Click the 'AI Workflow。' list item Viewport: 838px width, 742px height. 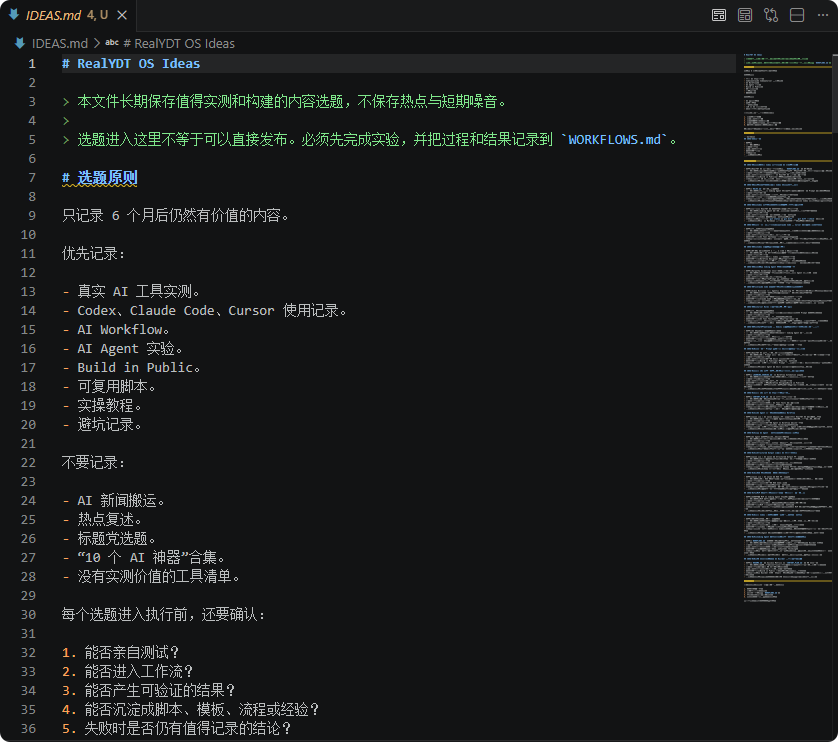click(123, 329)
